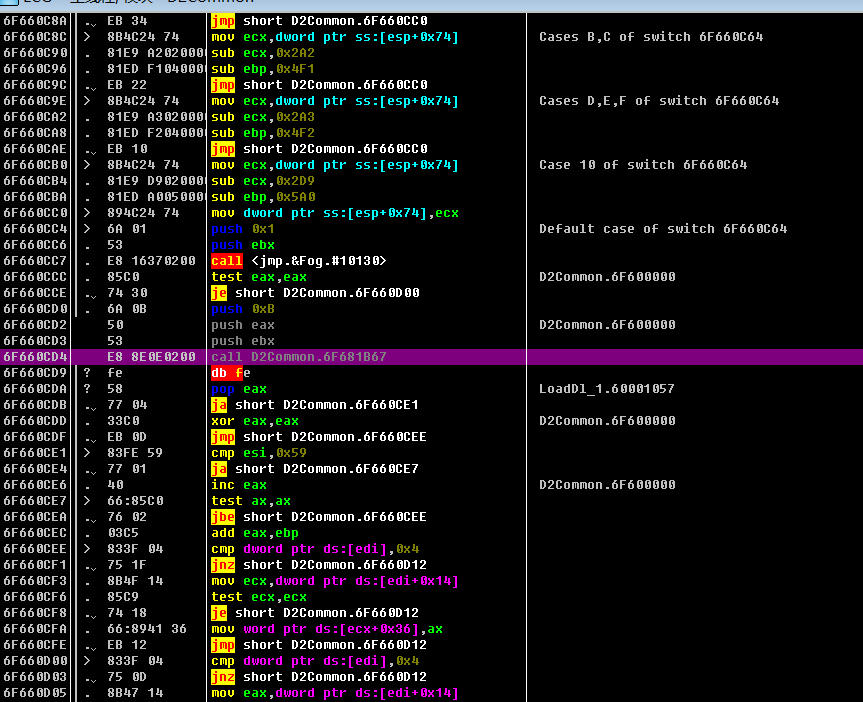Click 'ja short D2Common.6F660CE7' instruction
This screenshot has height=702, width=863.
click(315, 469)
